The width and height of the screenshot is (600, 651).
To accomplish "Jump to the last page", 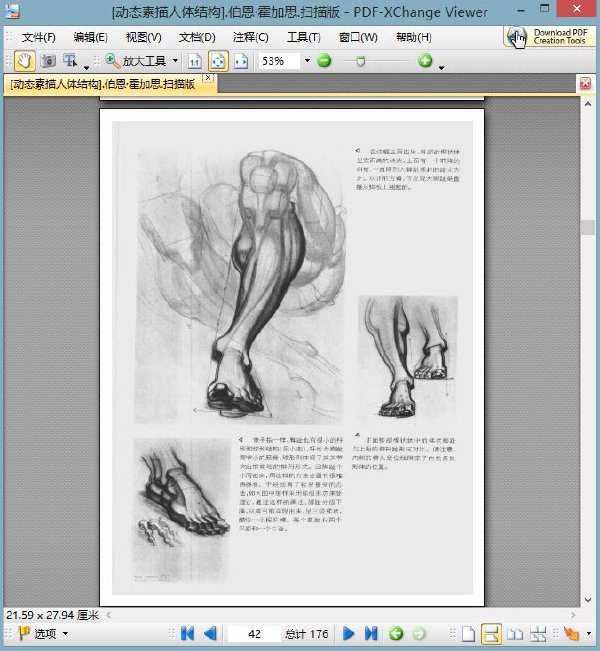I will tap(371, 634).
